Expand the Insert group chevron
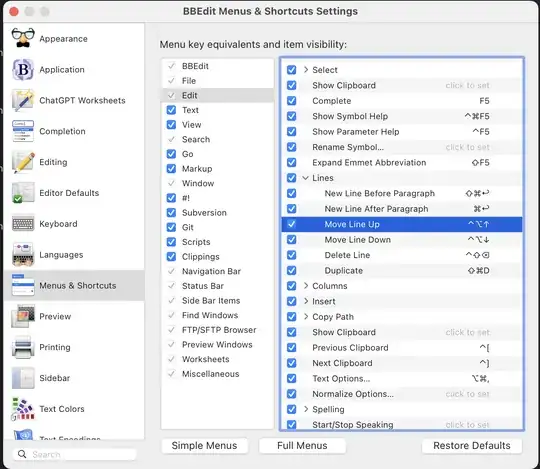This screenshot has height=469, width=540. (306, 301)
